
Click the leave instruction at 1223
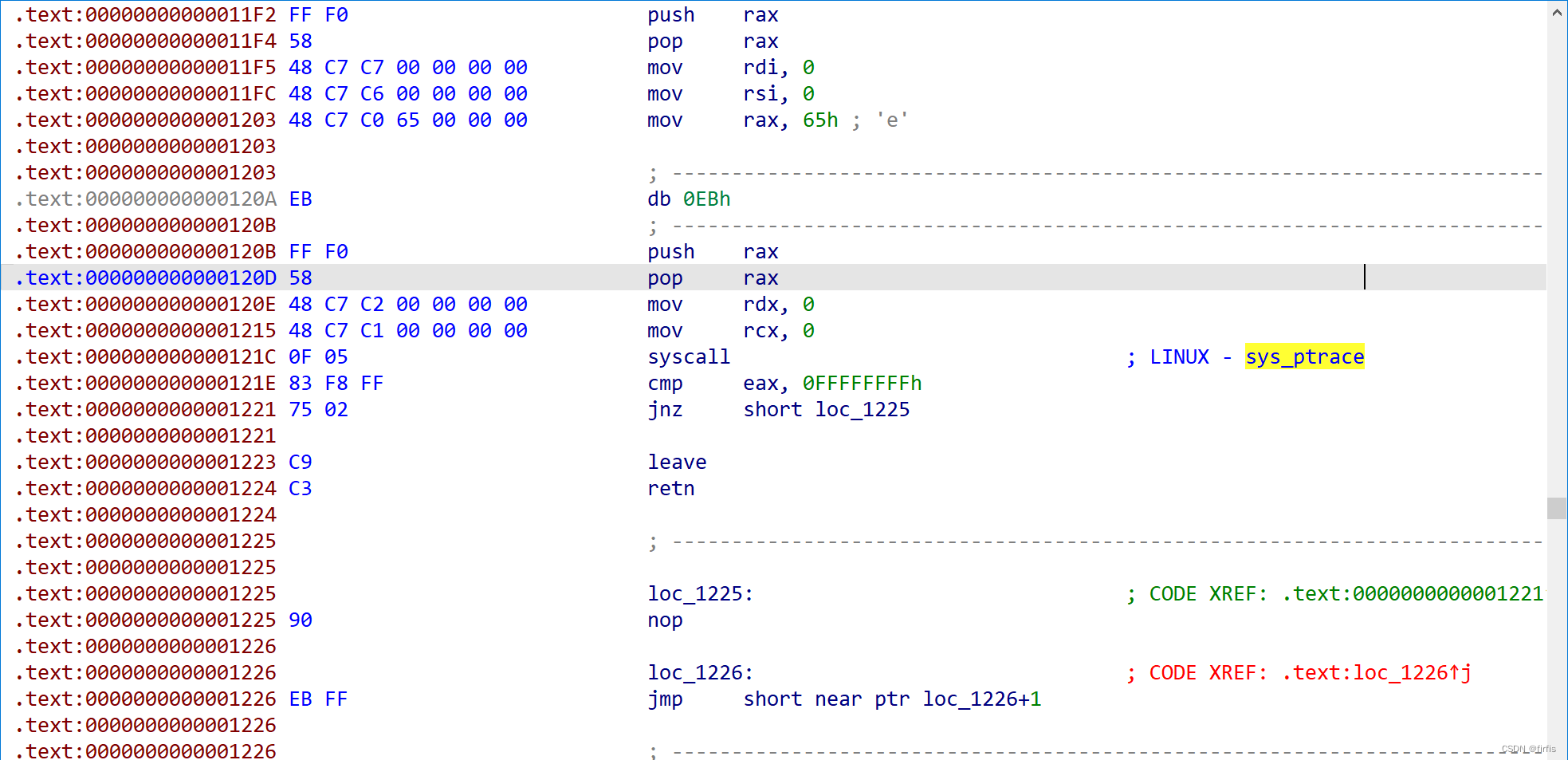[677, 463]
